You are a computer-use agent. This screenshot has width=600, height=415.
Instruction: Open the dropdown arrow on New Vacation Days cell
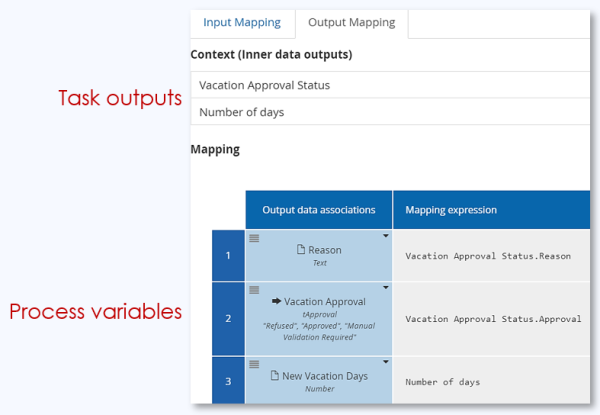pos(386,363)
